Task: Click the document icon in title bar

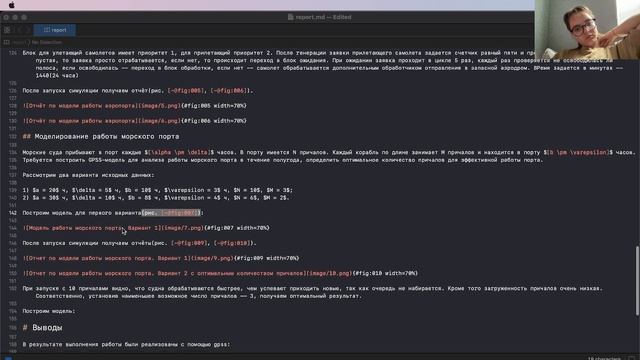Action: click(290, 17)
